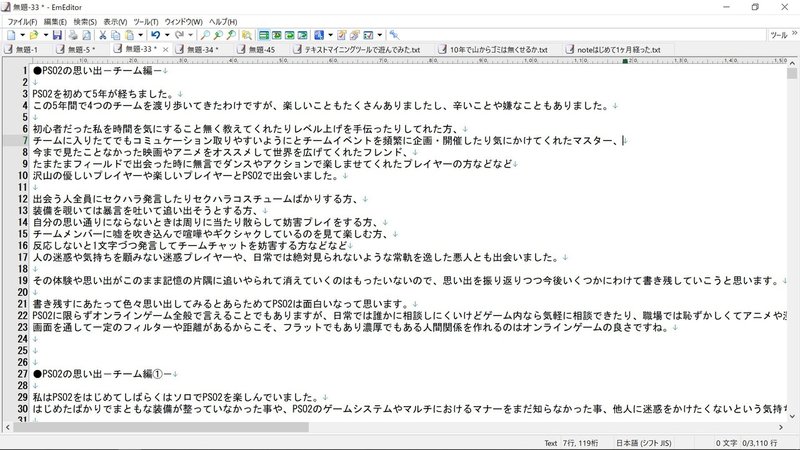
Task: Open the ファイル(F) menu
Action: point(22,22)
